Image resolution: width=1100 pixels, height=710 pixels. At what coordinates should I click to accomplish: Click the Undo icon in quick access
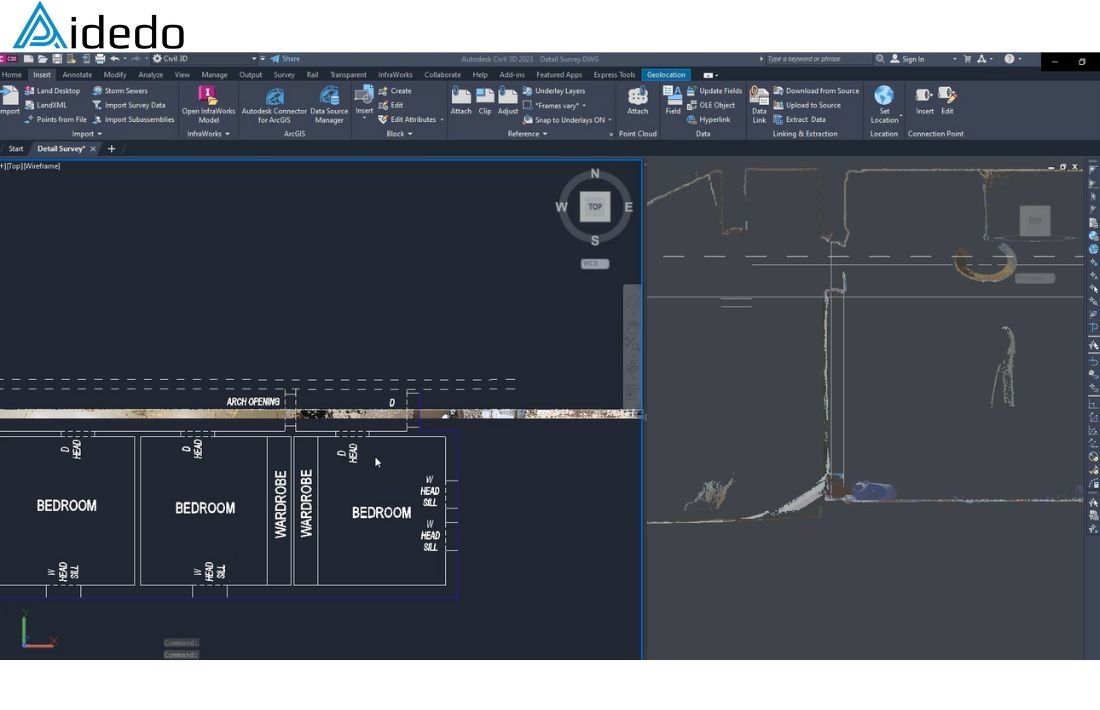[x=114, y=59]
